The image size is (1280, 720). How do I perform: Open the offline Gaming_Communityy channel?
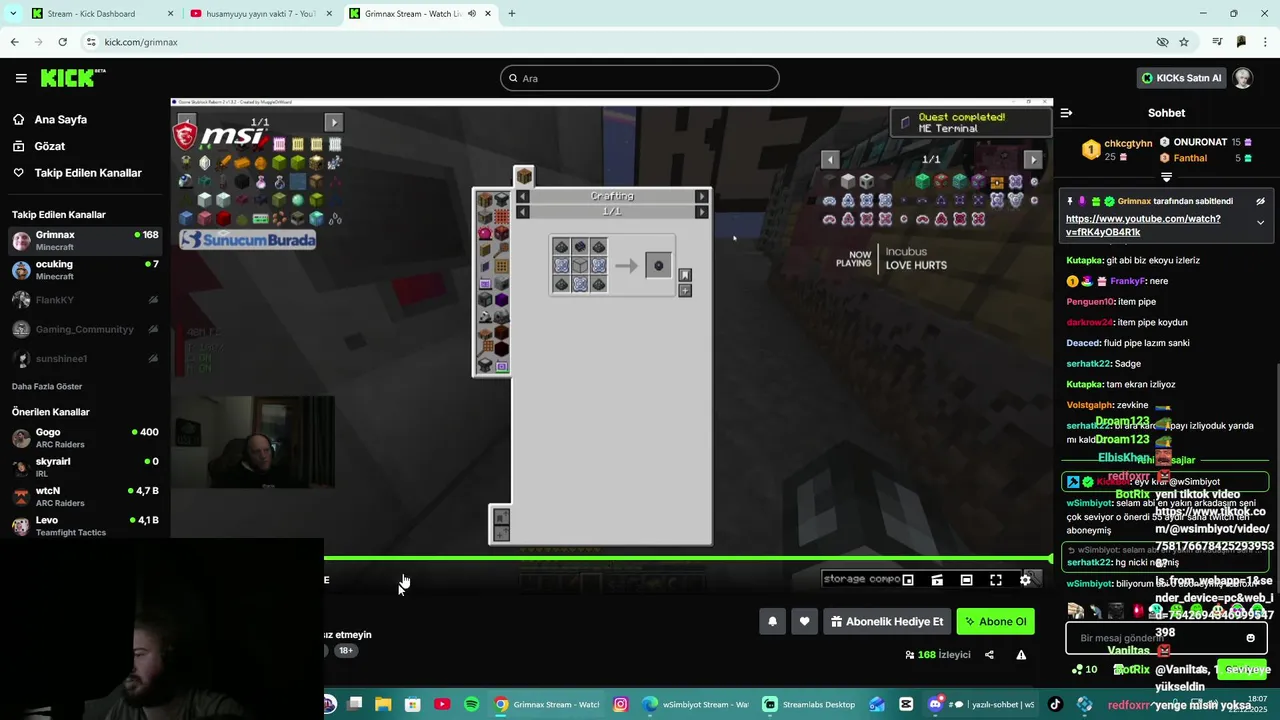[85, 329]
